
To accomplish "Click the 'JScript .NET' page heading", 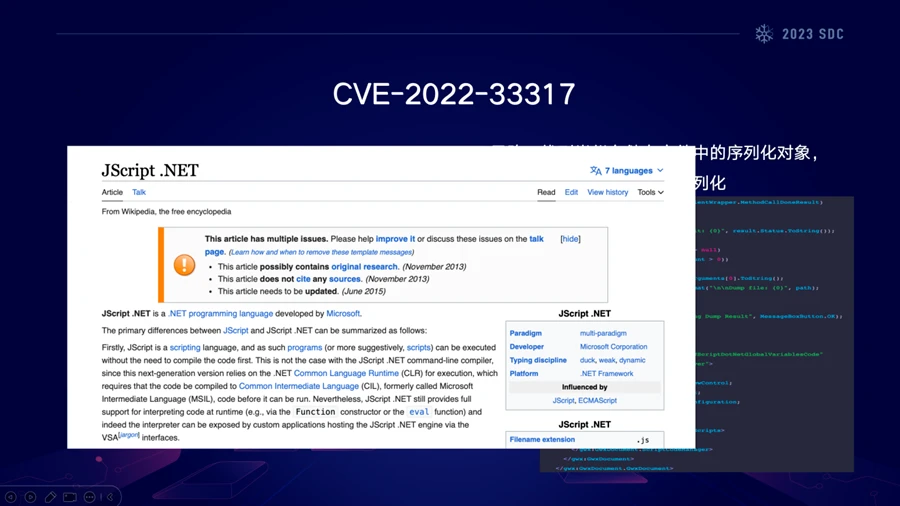I will pos(150,170).
